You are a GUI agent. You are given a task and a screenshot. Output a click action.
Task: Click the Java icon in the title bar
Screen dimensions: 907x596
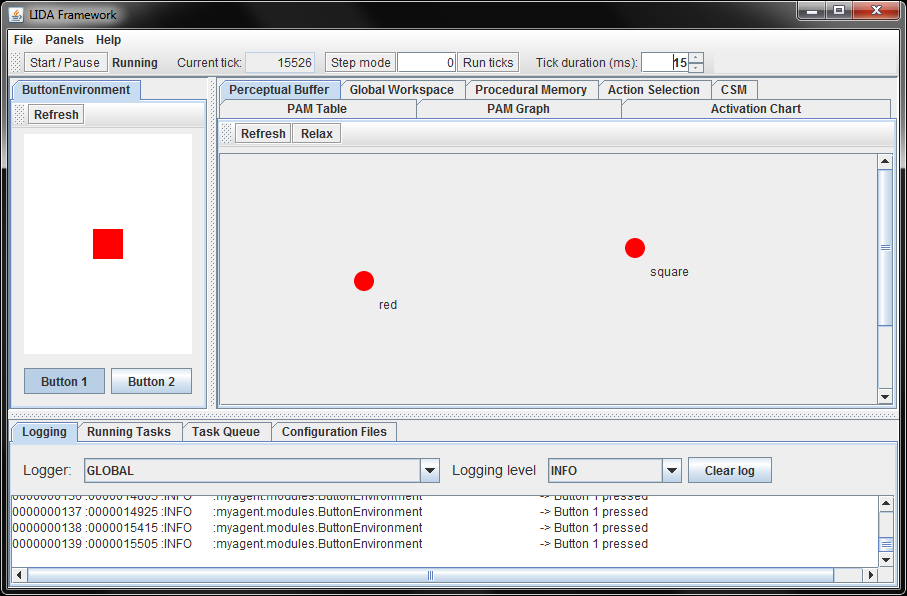(x=17, y=14)
